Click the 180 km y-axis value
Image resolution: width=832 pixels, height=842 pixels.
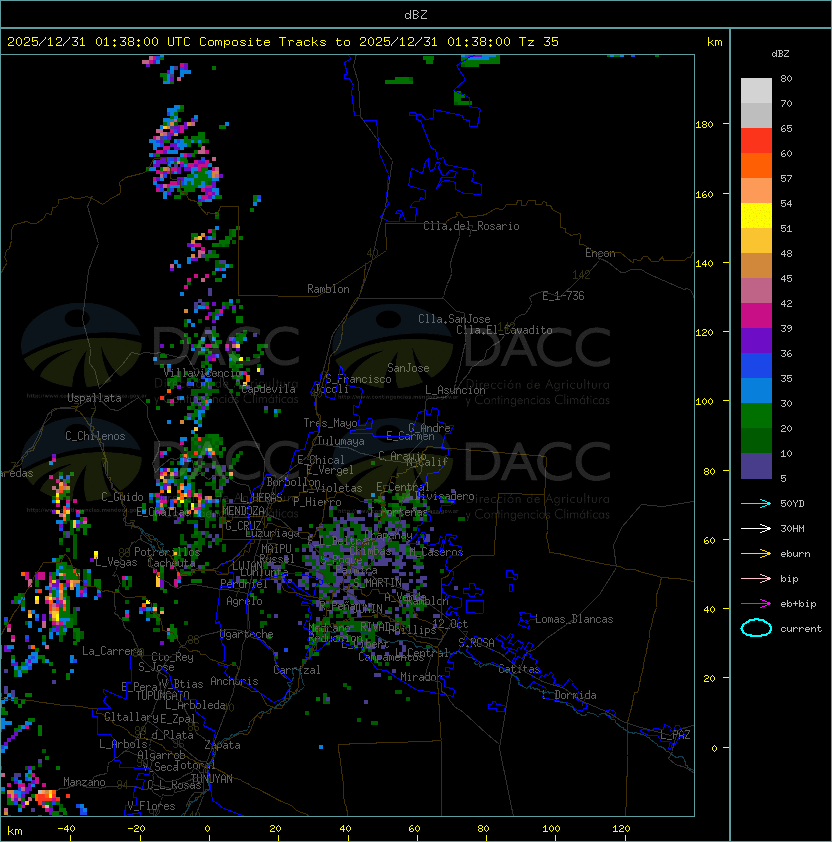click(704, 125)
